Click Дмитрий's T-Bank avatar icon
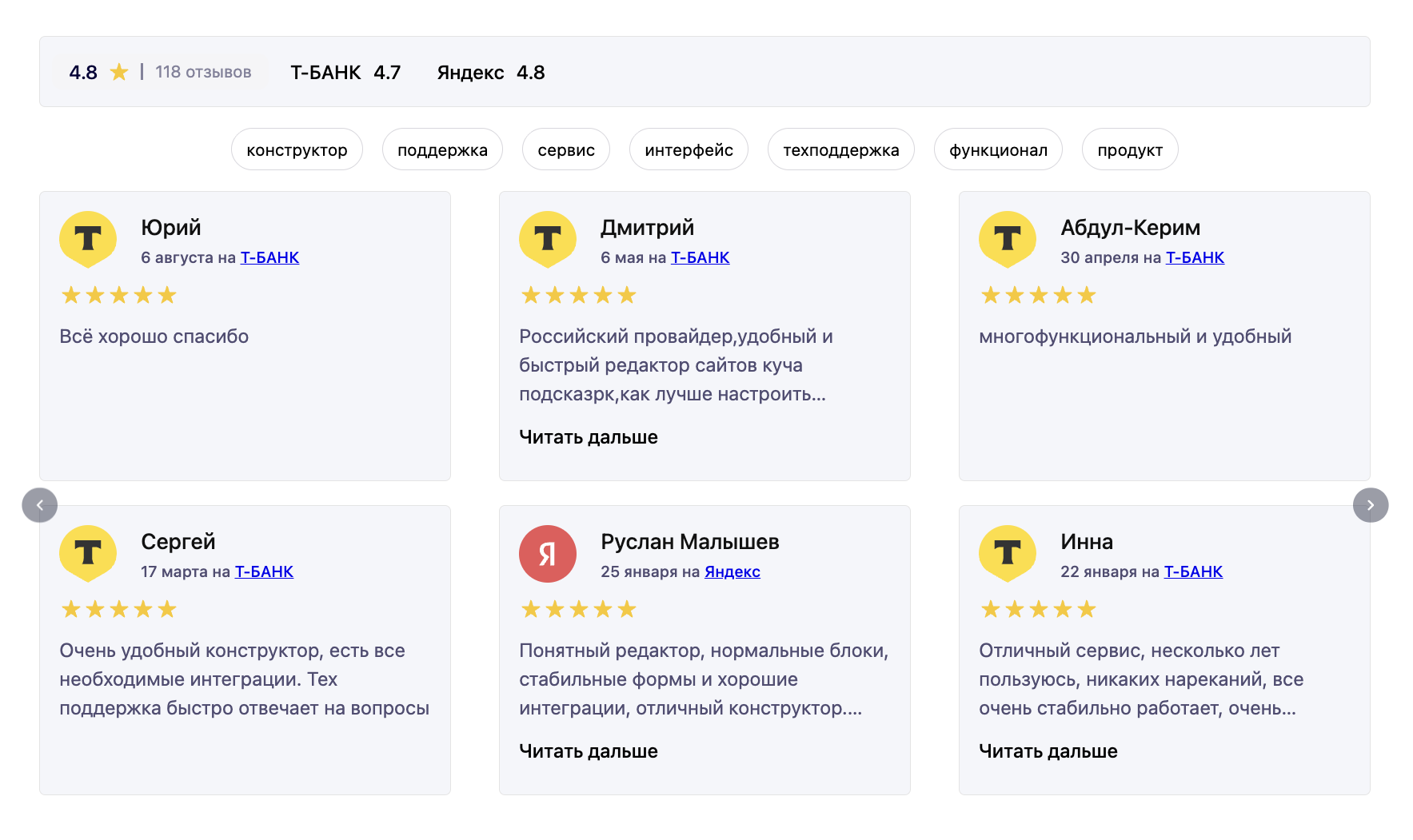The height and width of the screenshot is (840, 1413). pyautogui.click(x=548, y=239)
